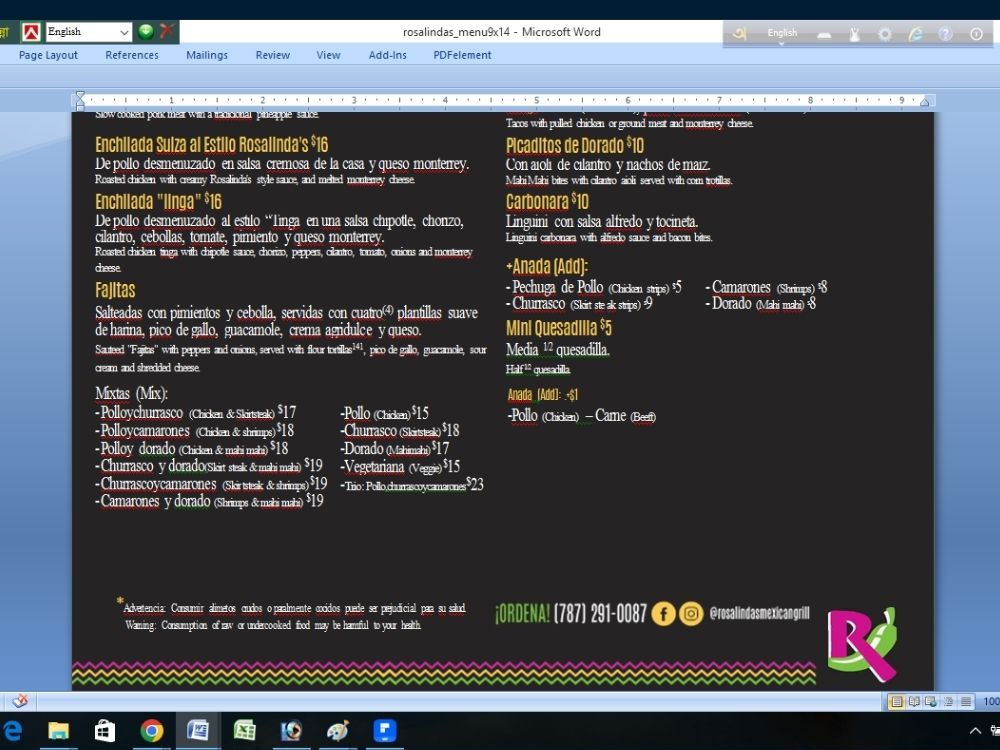This screenshot has width=1000, height=750.
Task: Open the Page Layout ribbon tab
Action: (x=48, y=55)
